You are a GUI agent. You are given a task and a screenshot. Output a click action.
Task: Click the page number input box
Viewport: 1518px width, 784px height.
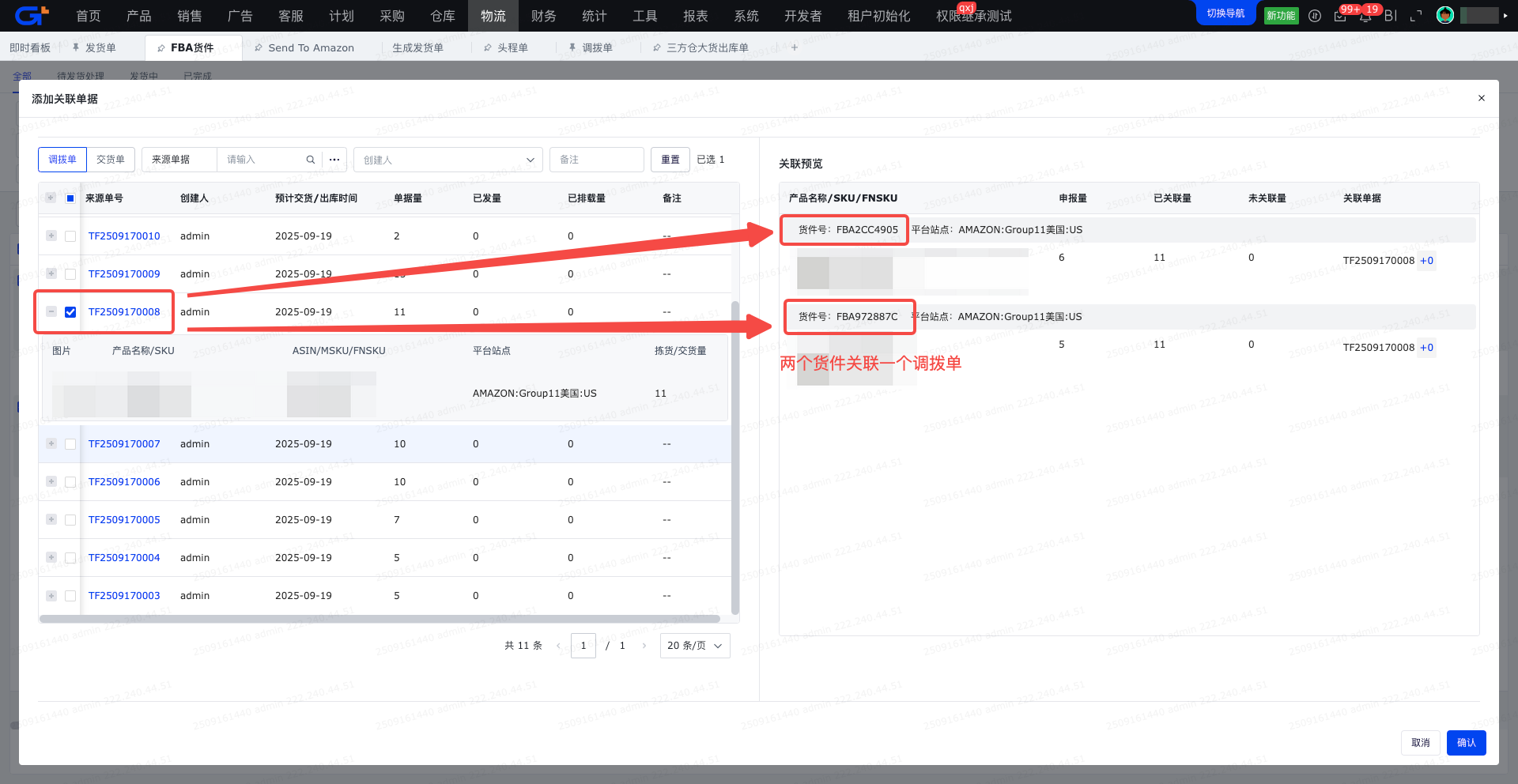pos(583,646)
